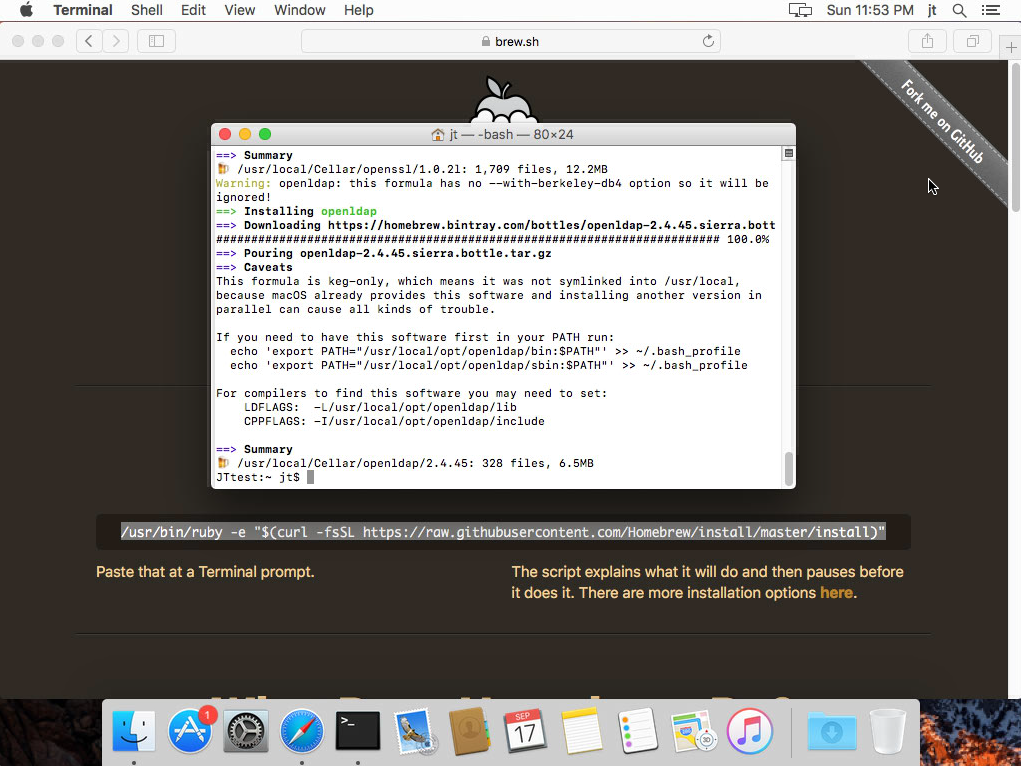Click the openssl Cellar summary line
This screenshot has height=766, width=1021.
(412, 169)
